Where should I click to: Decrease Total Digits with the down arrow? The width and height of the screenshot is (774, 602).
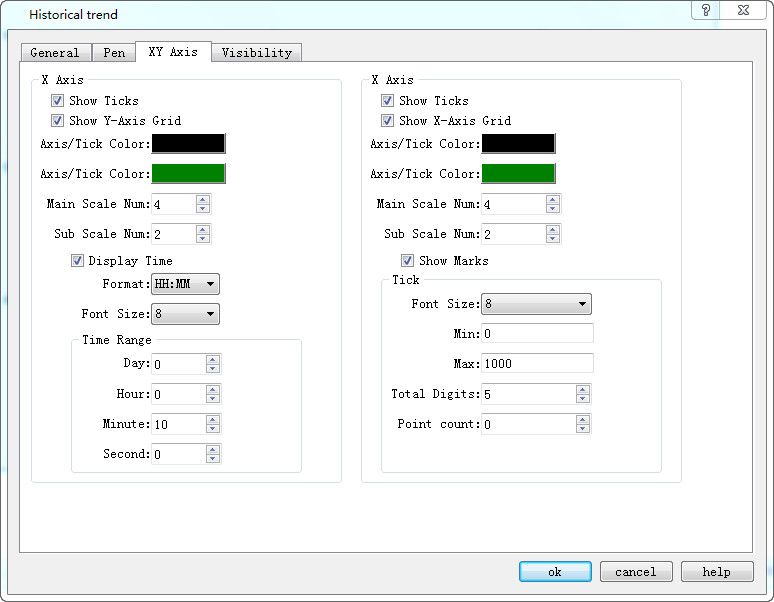click(582, 399)
